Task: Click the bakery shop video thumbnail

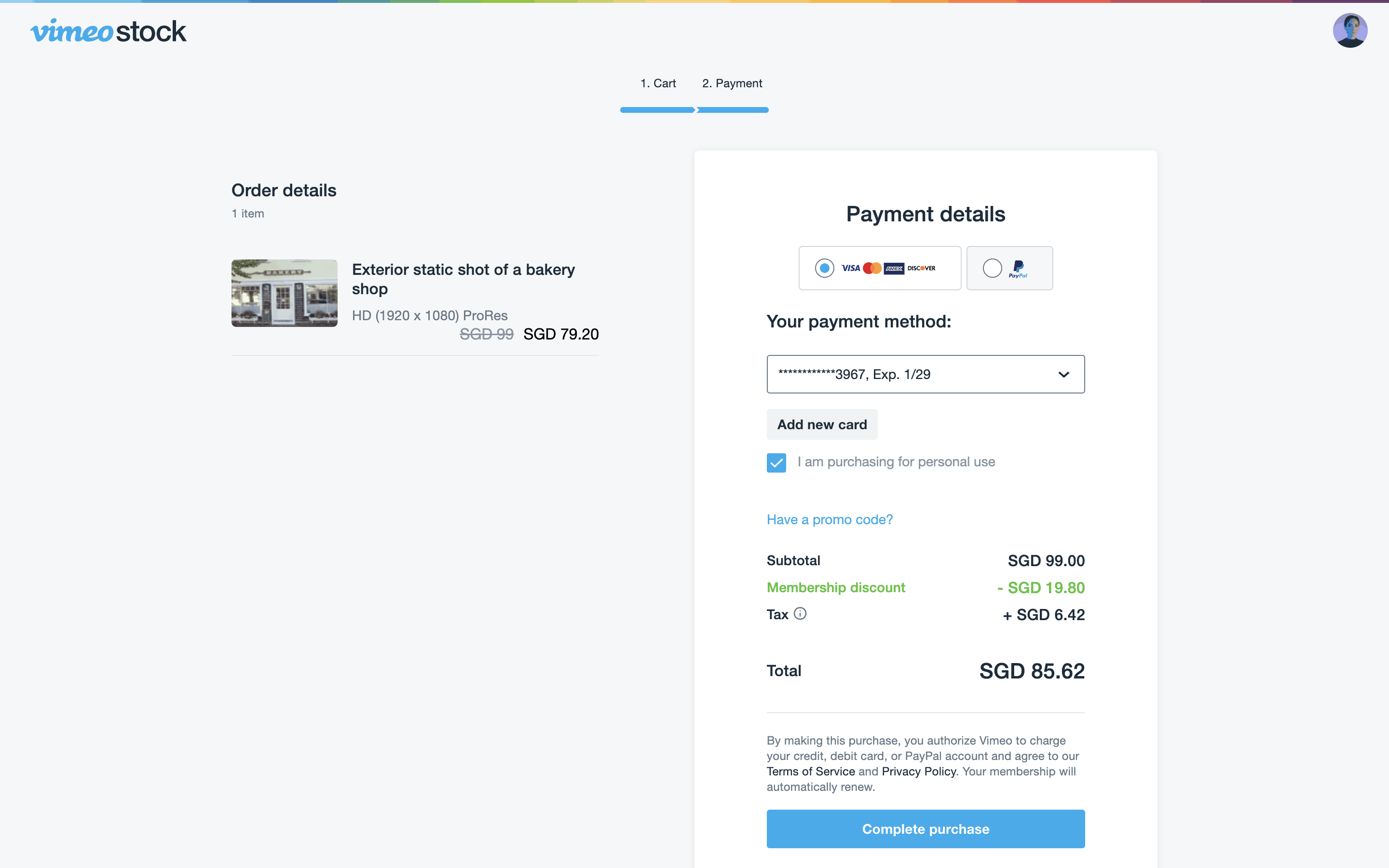Action: click(x=284, y=293)
